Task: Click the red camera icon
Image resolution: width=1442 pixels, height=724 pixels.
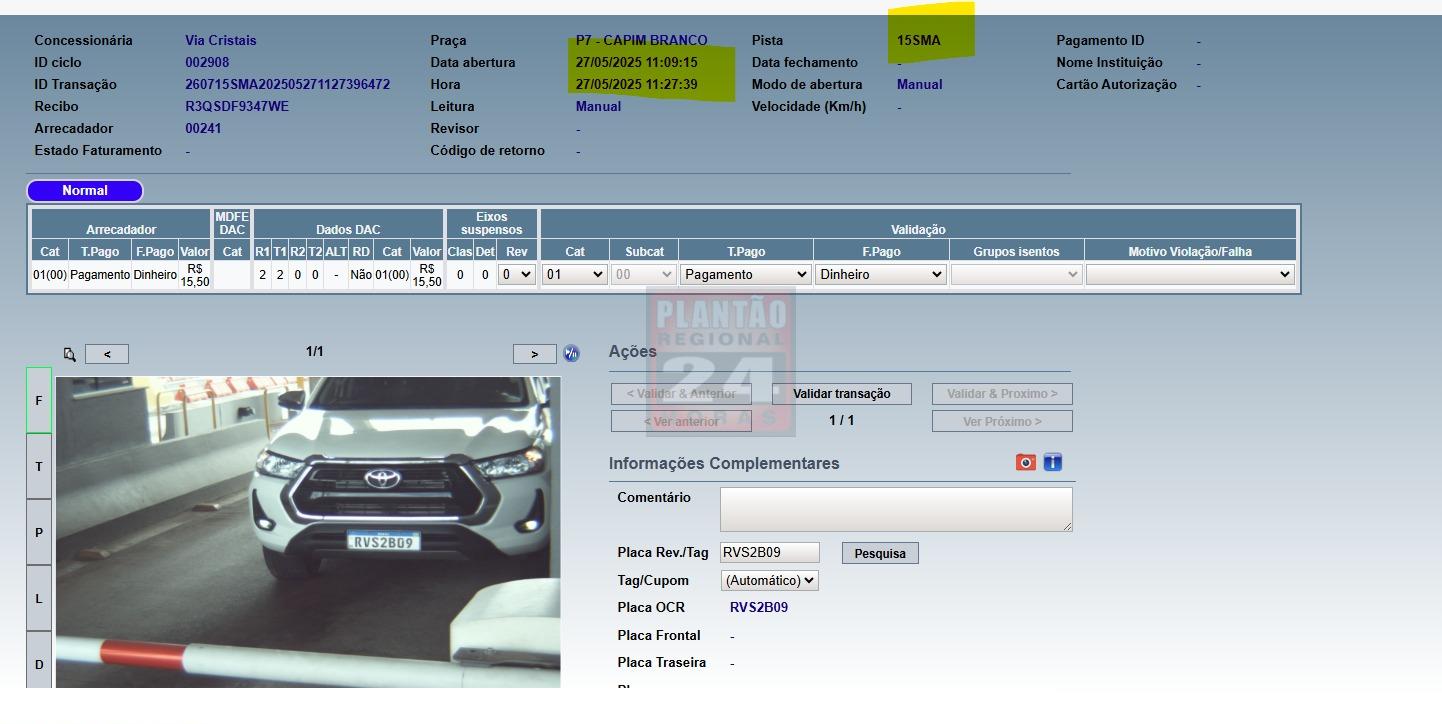Action: pos(1025,462)
